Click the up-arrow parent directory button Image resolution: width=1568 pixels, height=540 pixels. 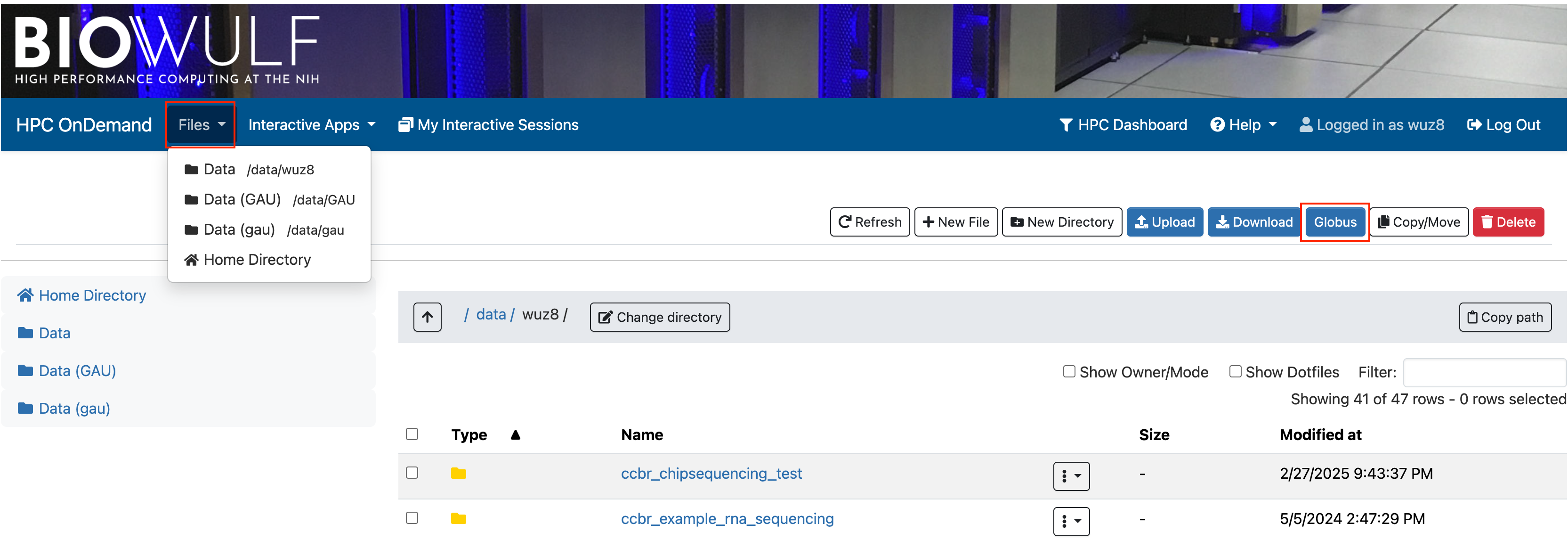[427, 317]
